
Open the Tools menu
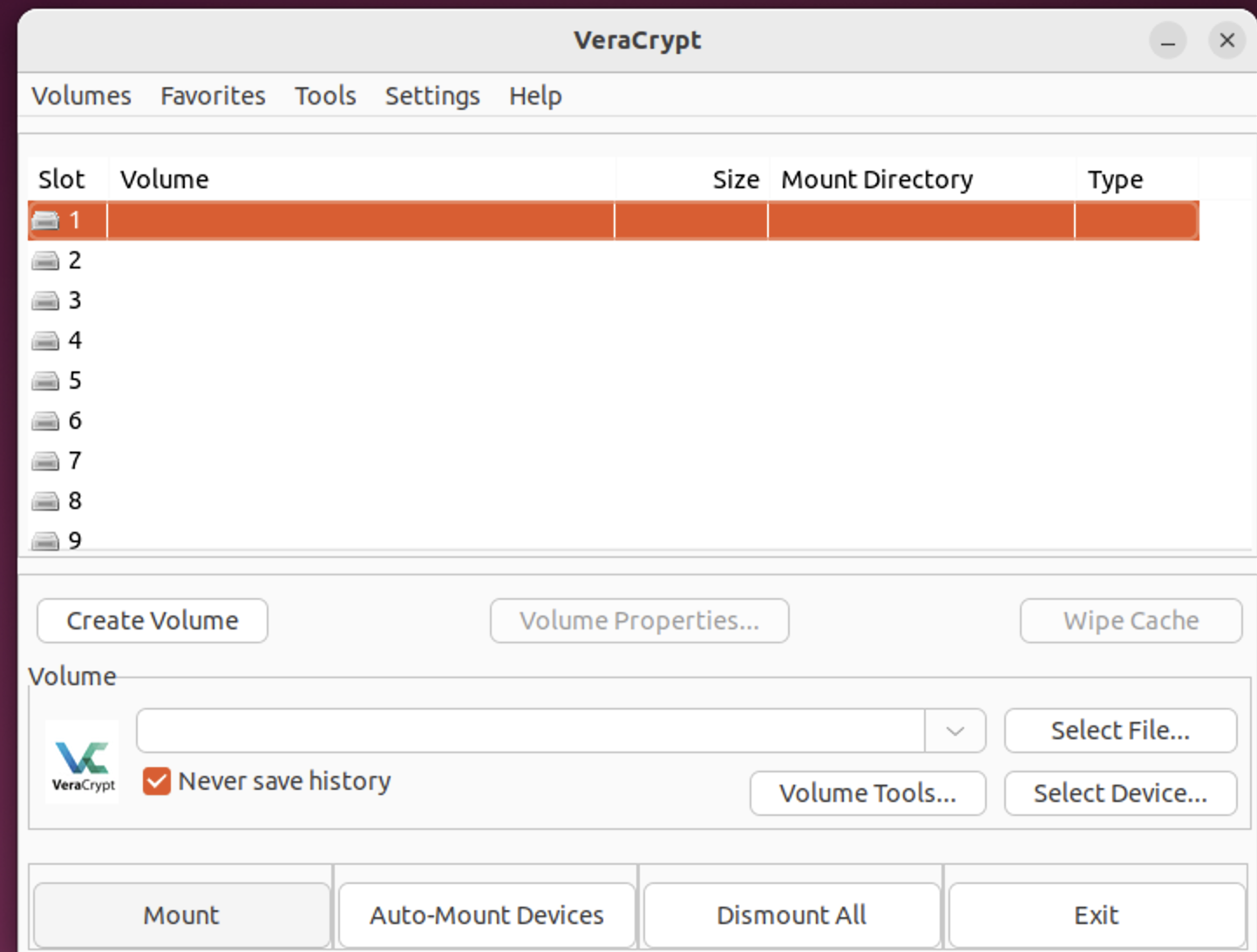pyautogui.click(x=325, y=96)
